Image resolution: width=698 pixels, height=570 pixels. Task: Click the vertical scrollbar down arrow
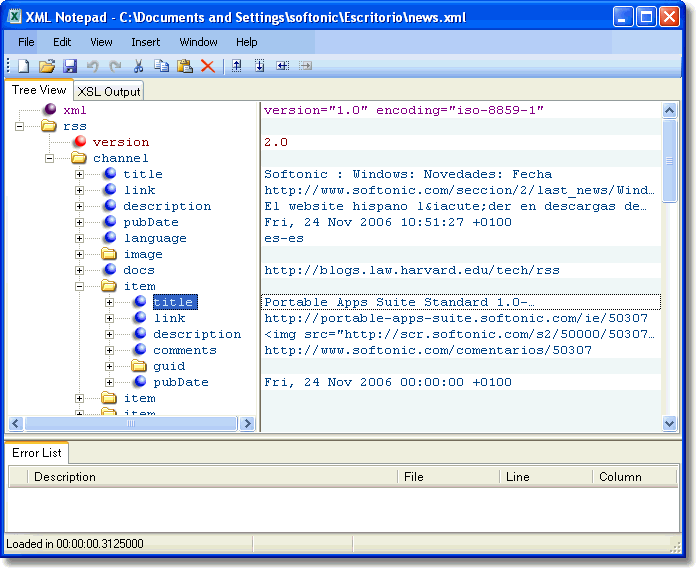[x=670, y=423]
